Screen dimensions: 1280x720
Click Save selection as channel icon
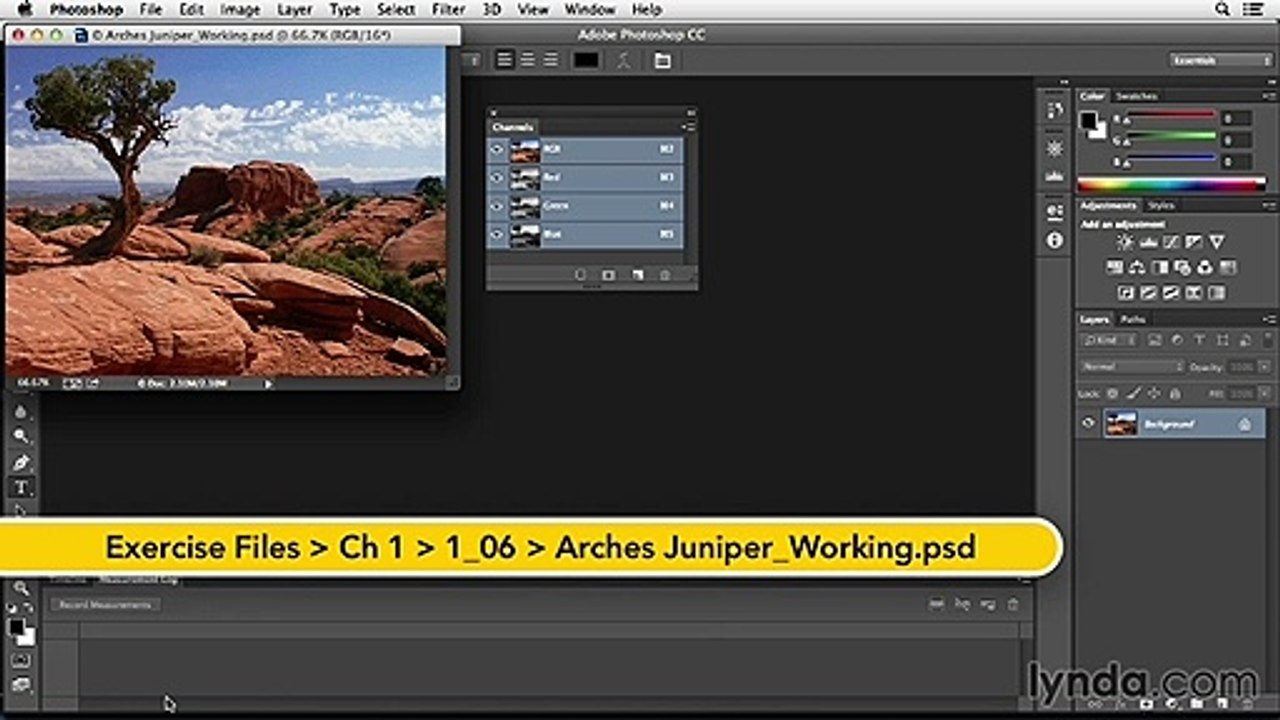(608, 275)
